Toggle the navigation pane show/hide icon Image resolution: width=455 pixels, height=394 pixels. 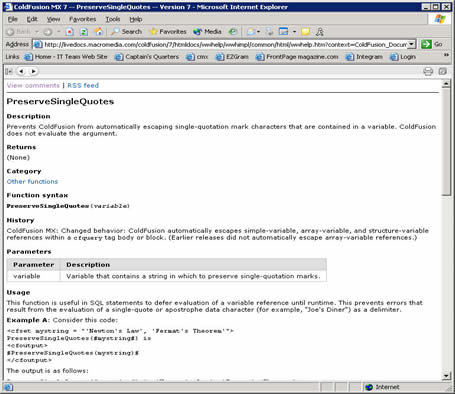pos(9,71)
